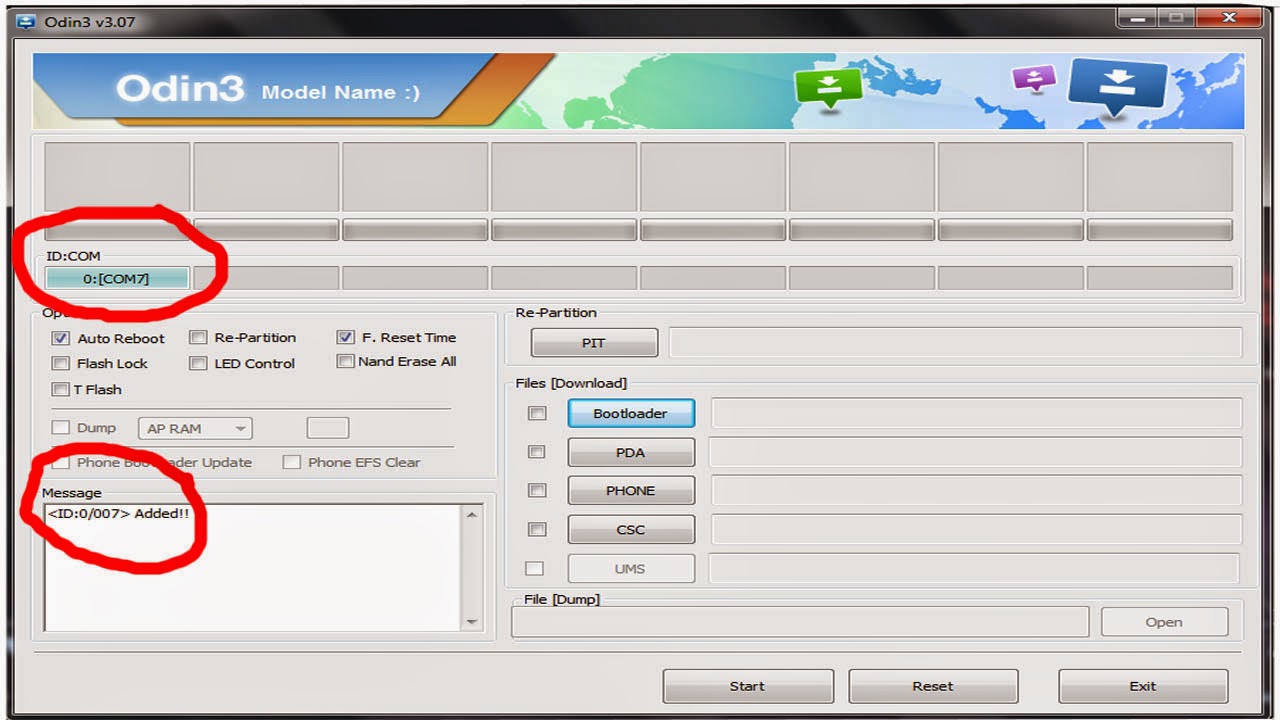
Task: Click the purple download icon in banner
Action: (1034, 78)
